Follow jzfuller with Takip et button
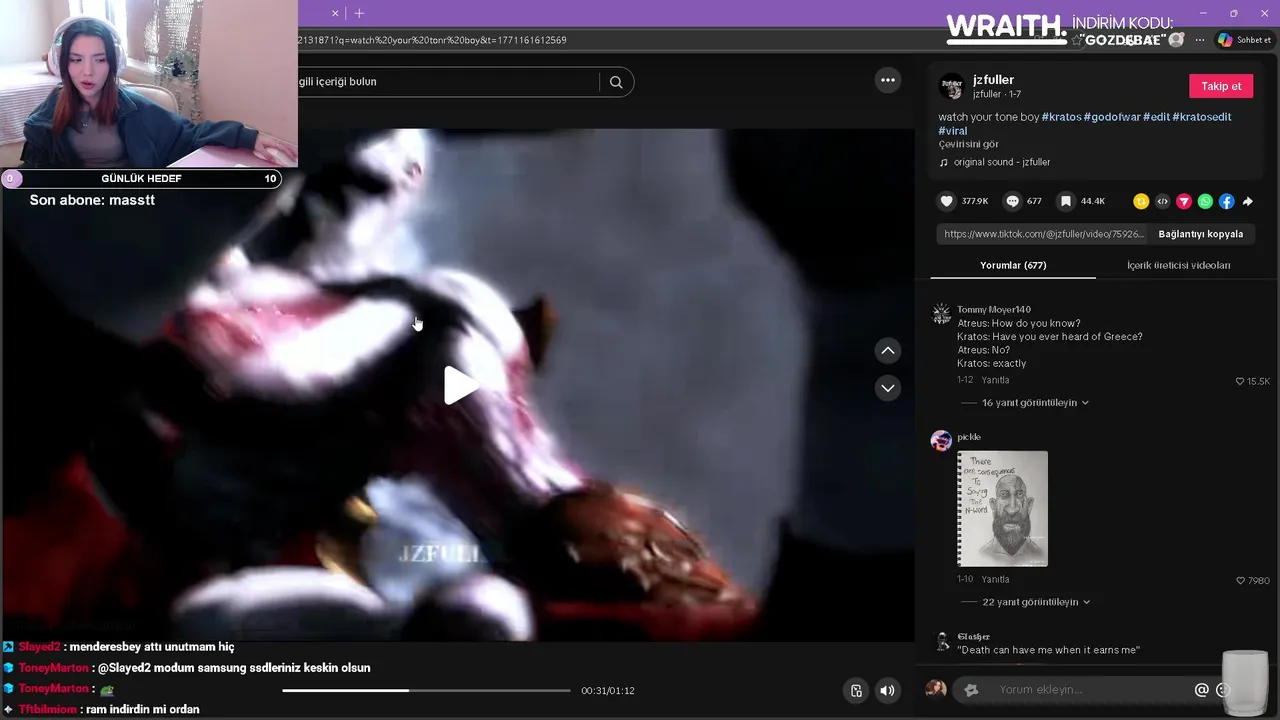This screenshot has height=720, width=1280. point(1220,86)
